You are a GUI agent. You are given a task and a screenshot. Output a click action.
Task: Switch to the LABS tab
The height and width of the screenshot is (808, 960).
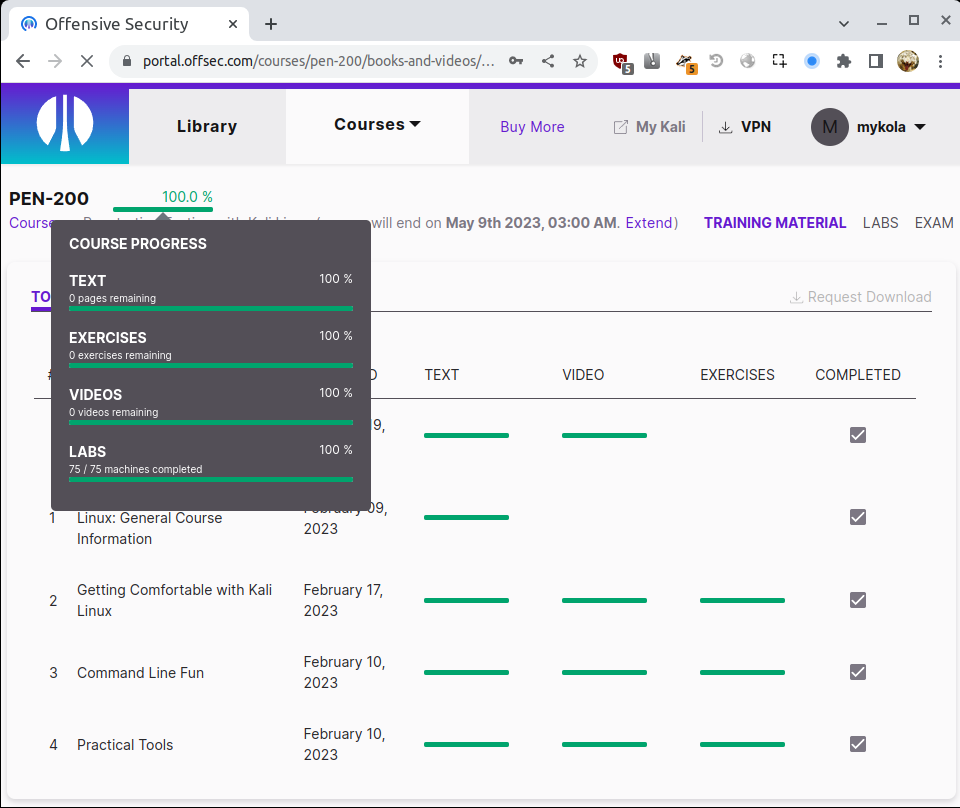point(880,223)
